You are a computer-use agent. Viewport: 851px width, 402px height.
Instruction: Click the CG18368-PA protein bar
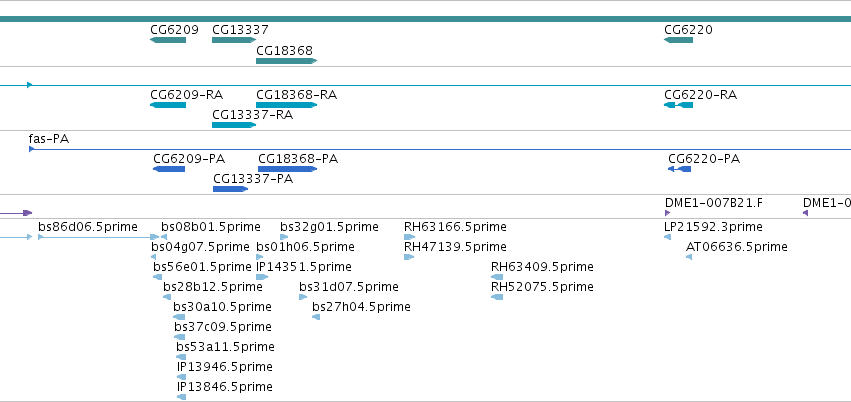(x=288, y=169)
